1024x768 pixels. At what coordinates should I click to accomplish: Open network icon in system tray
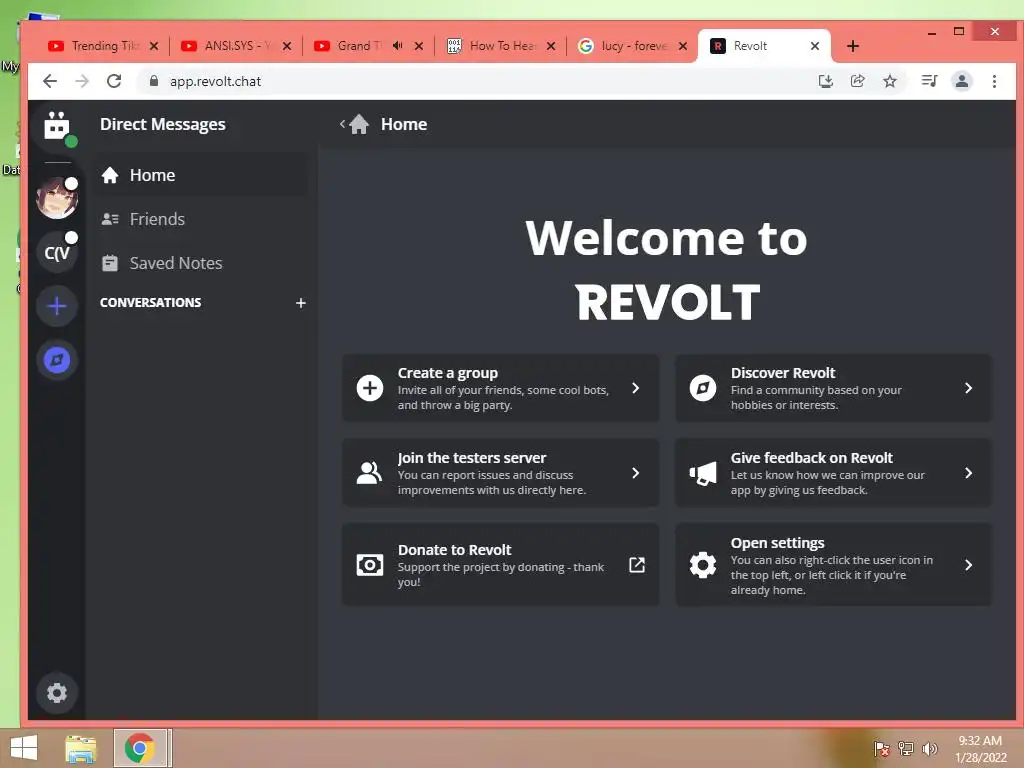[x=906, y=748]
